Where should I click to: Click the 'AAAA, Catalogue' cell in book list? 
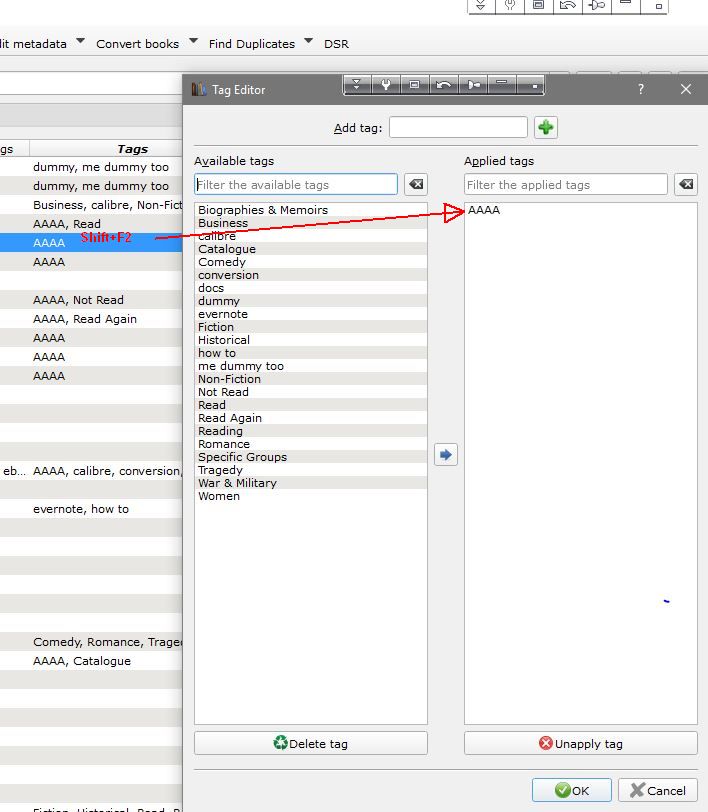106,661
